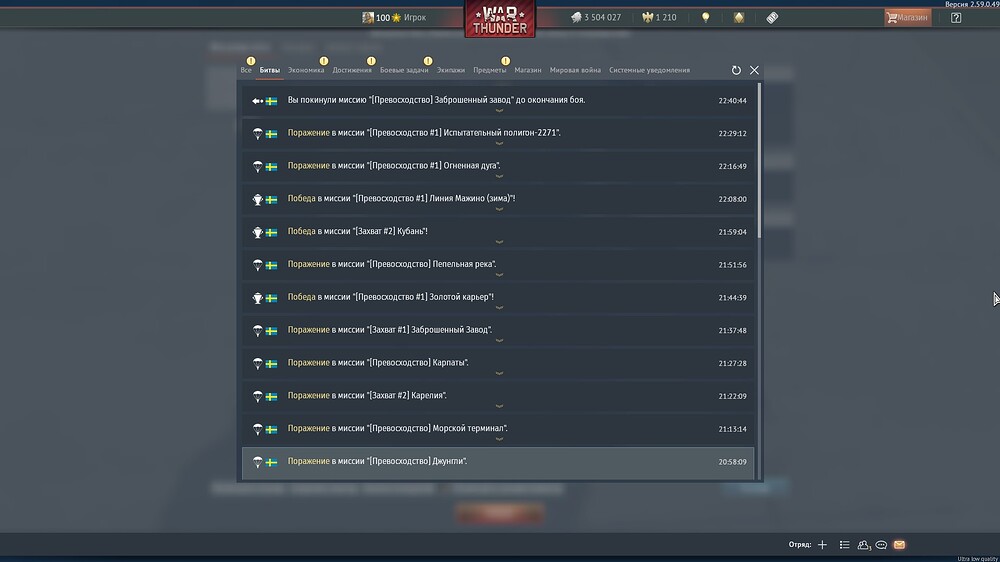
Task: Click the golden emblem icon in top bar
Action: 739,17
